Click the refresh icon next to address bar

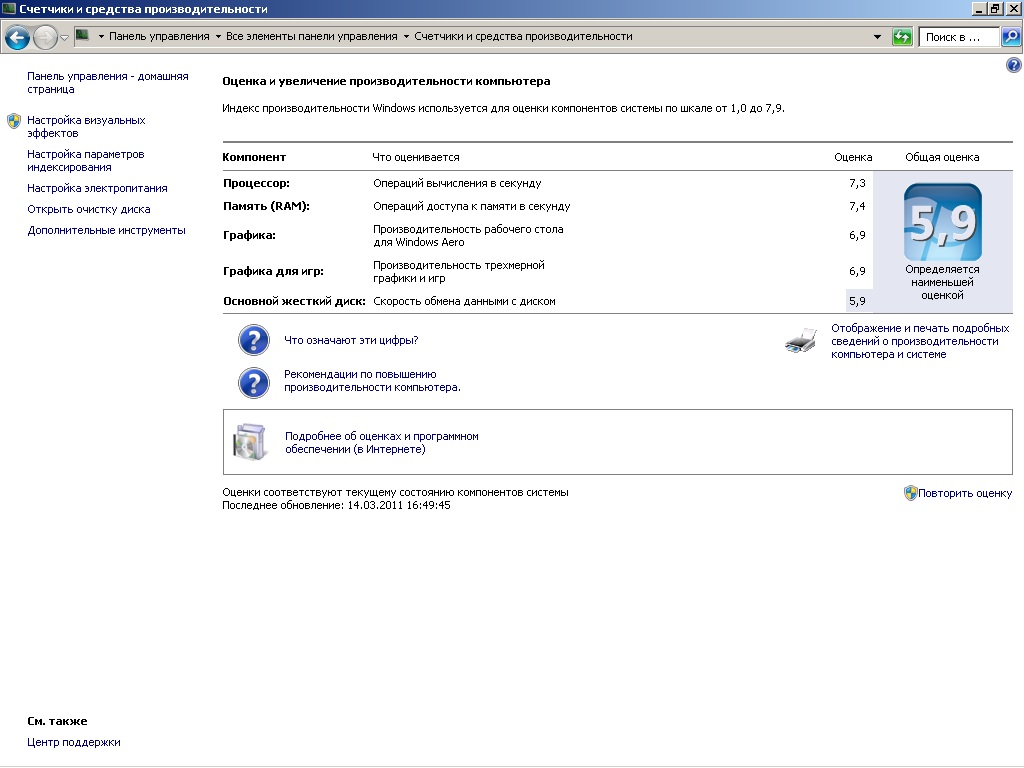pos(902,37)
